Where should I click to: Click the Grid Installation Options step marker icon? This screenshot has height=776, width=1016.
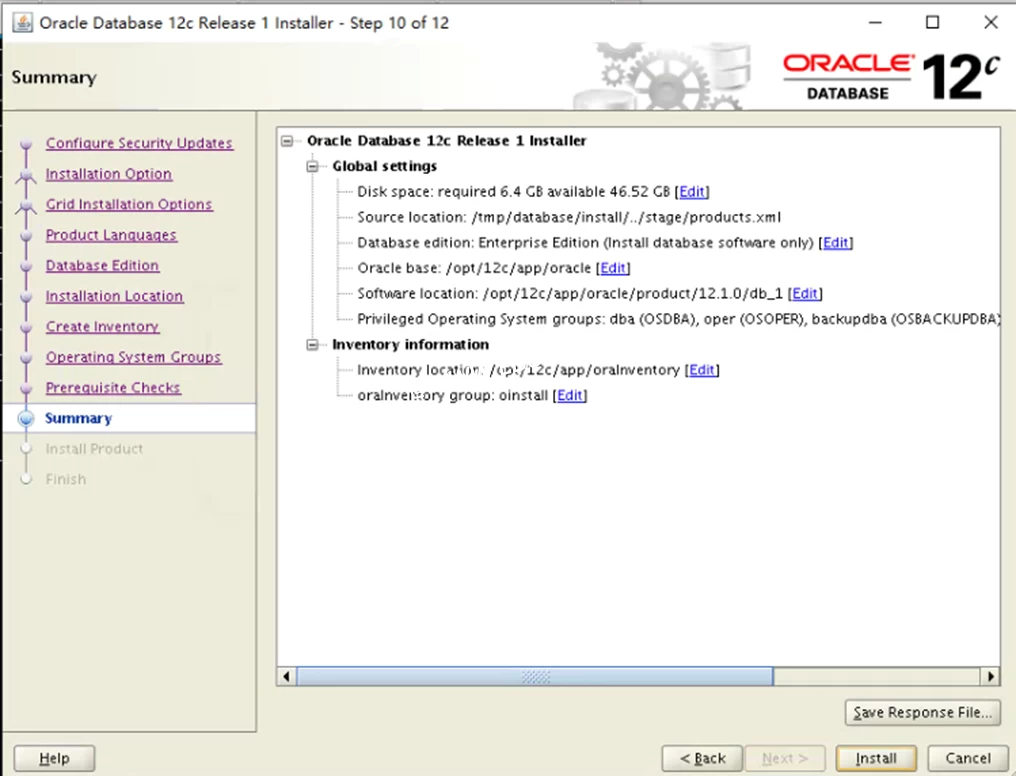[x=26, y=205]
